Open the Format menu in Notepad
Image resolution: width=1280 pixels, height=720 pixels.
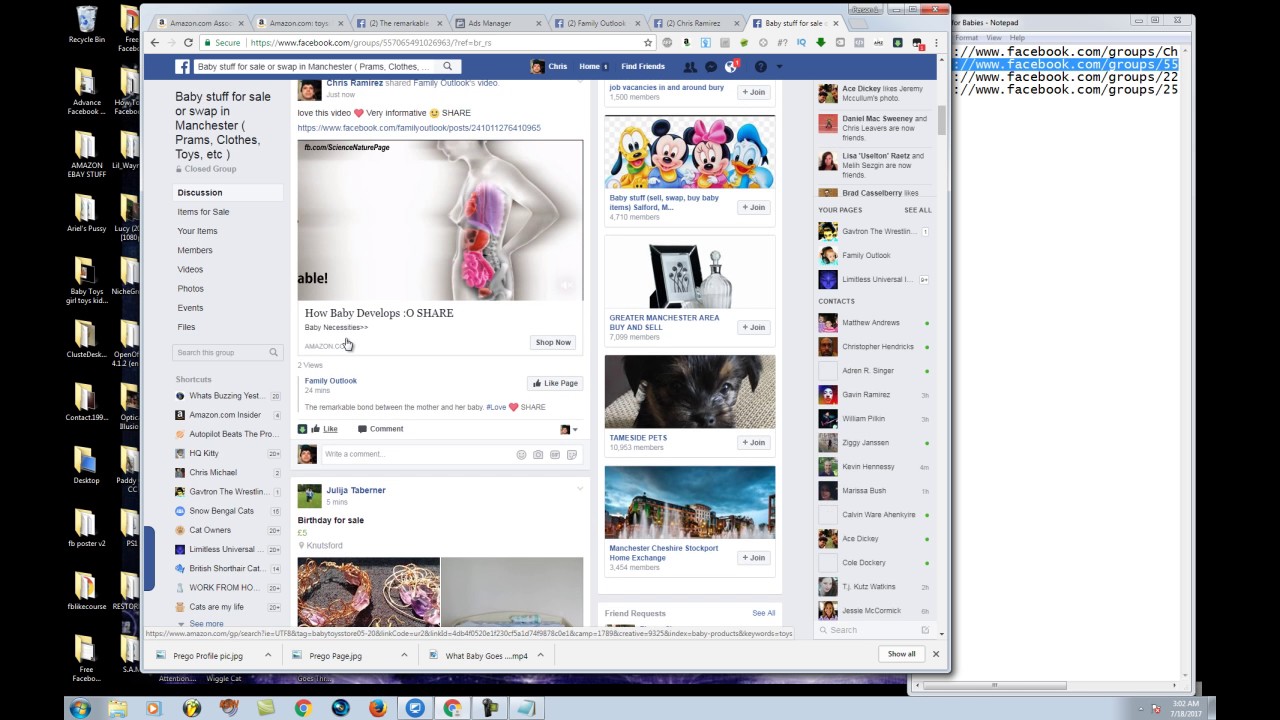point(967,37)
